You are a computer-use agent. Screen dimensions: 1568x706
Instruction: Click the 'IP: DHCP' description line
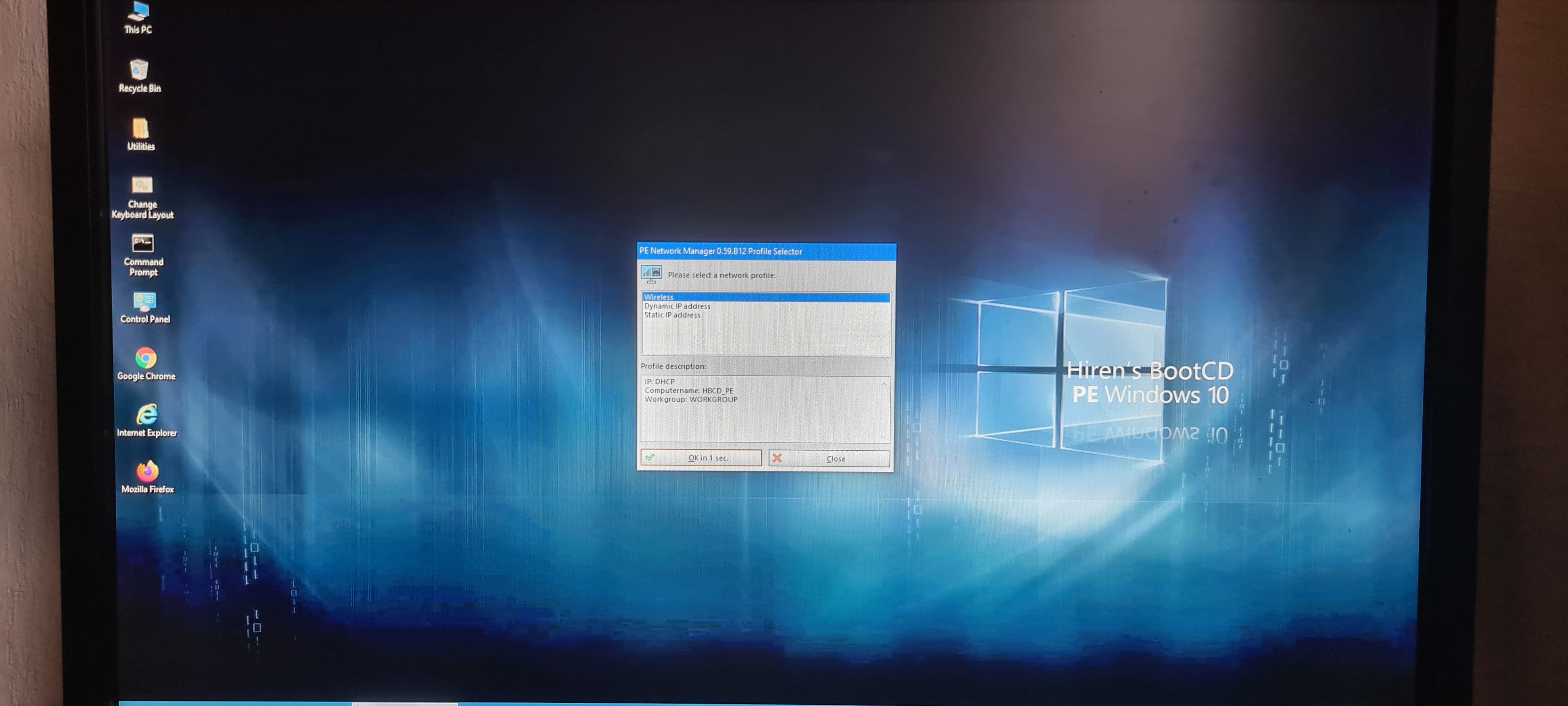point(660,382)
